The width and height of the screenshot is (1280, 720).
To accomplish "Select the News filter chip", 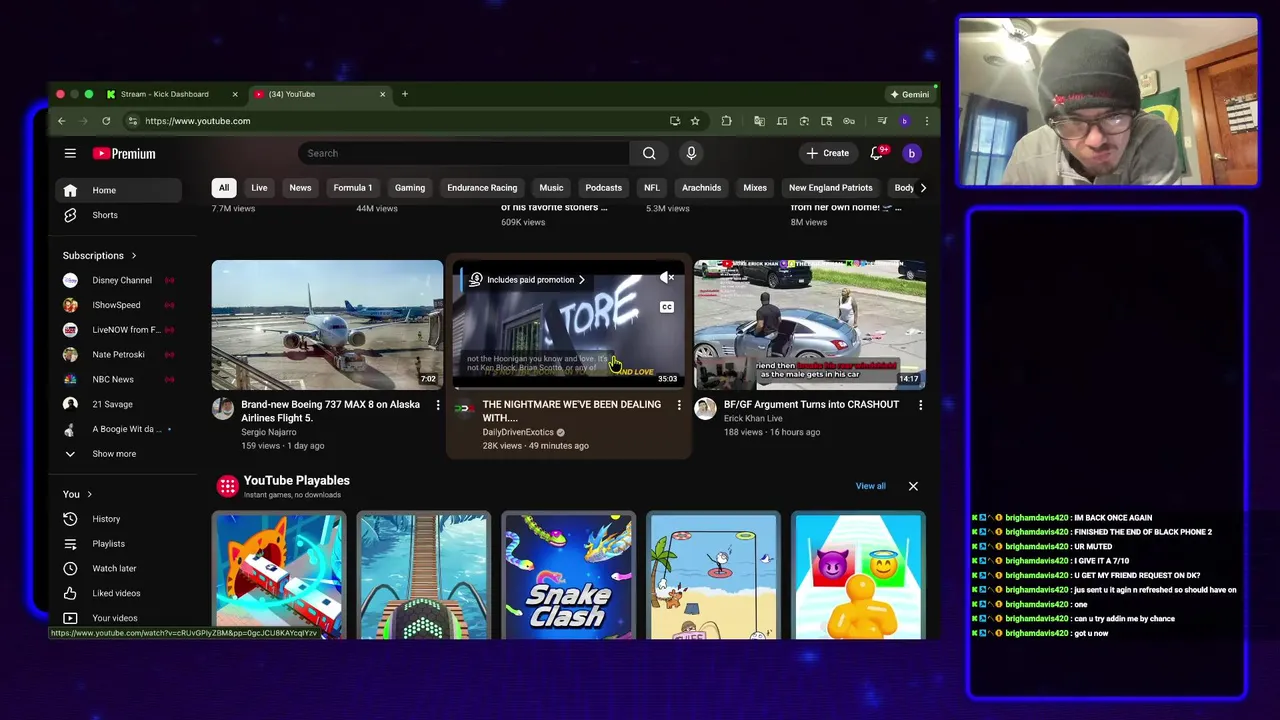I will click(x=300, y=188).
